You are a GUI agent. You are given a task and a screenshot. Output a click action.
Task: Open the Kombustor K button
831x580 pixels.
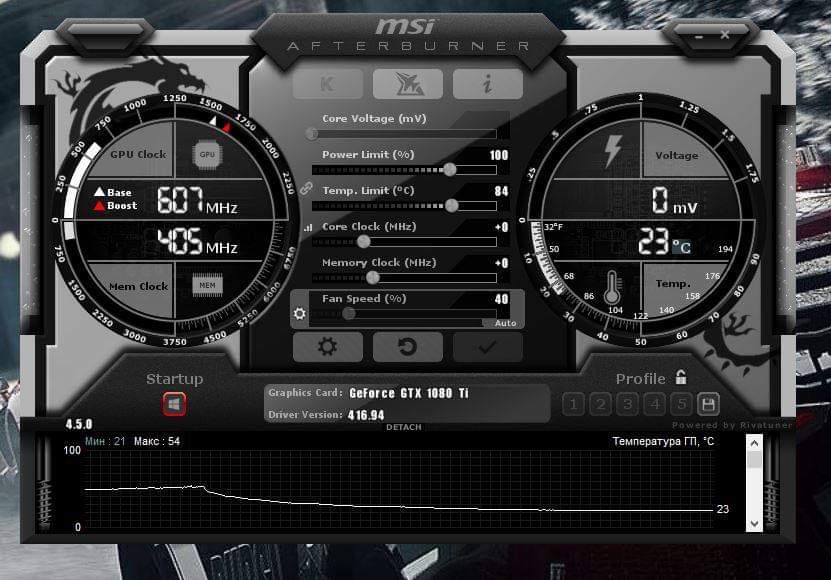(x=328, y=84)
